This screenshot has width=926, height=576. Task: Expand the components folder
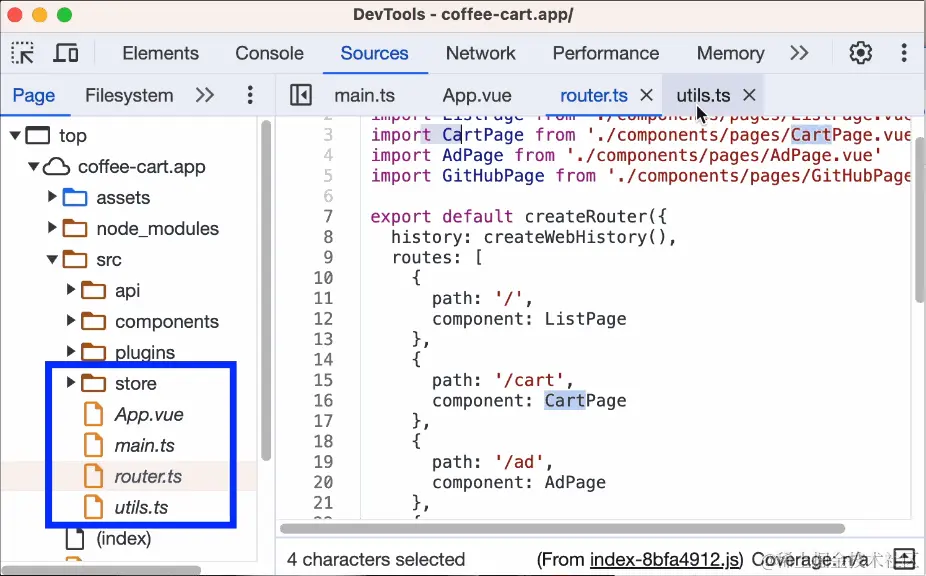[69, 321]
